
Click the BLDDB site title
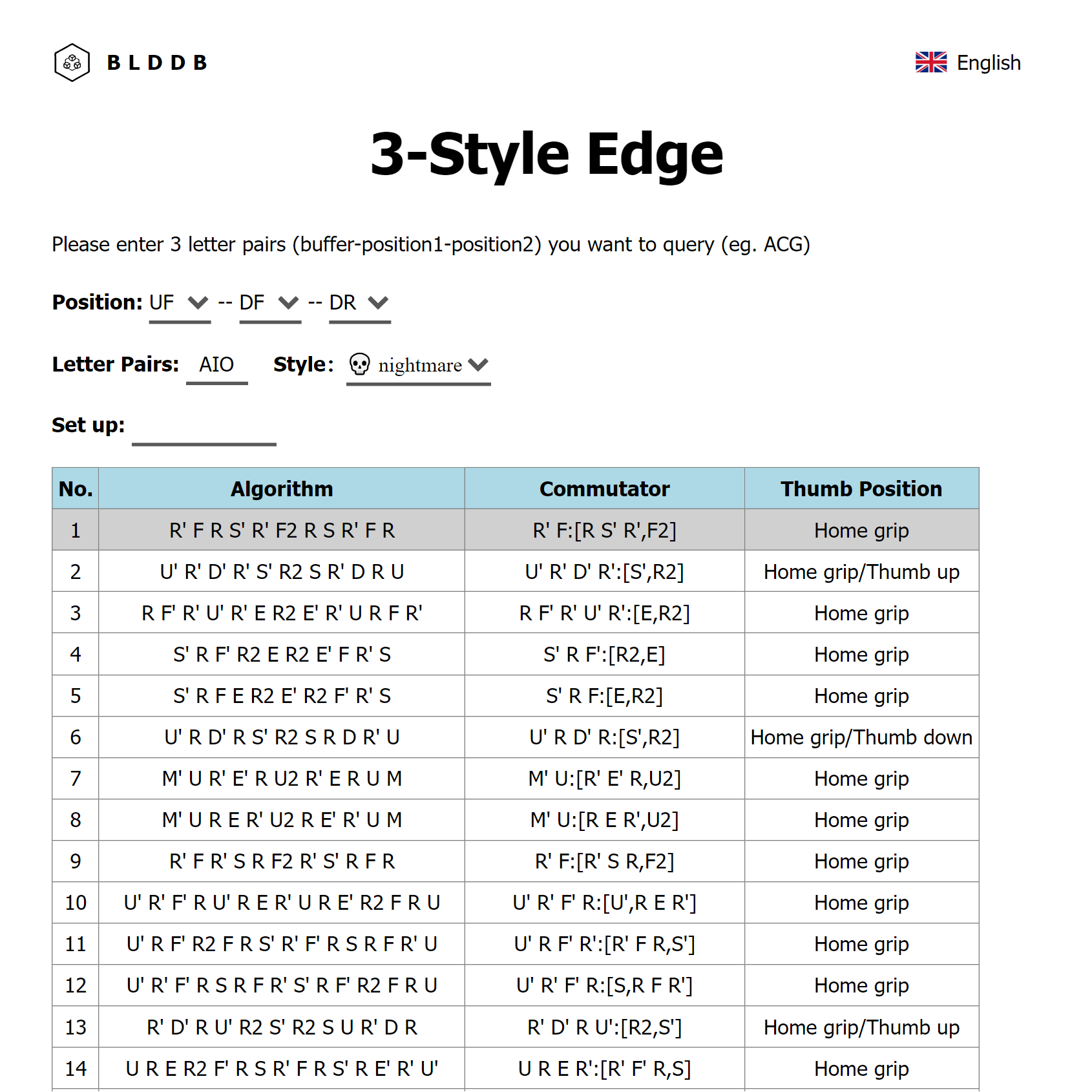(x=157, y=63)
